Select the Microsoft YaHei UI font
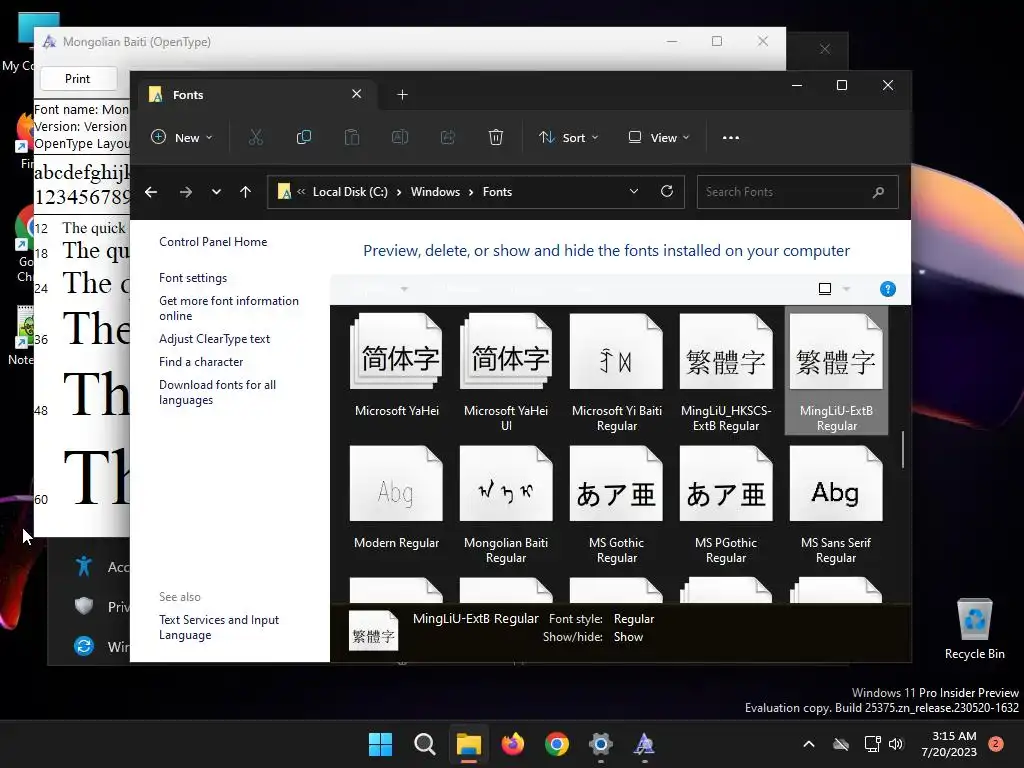1024x768 pixels. (x=506, y=372)
